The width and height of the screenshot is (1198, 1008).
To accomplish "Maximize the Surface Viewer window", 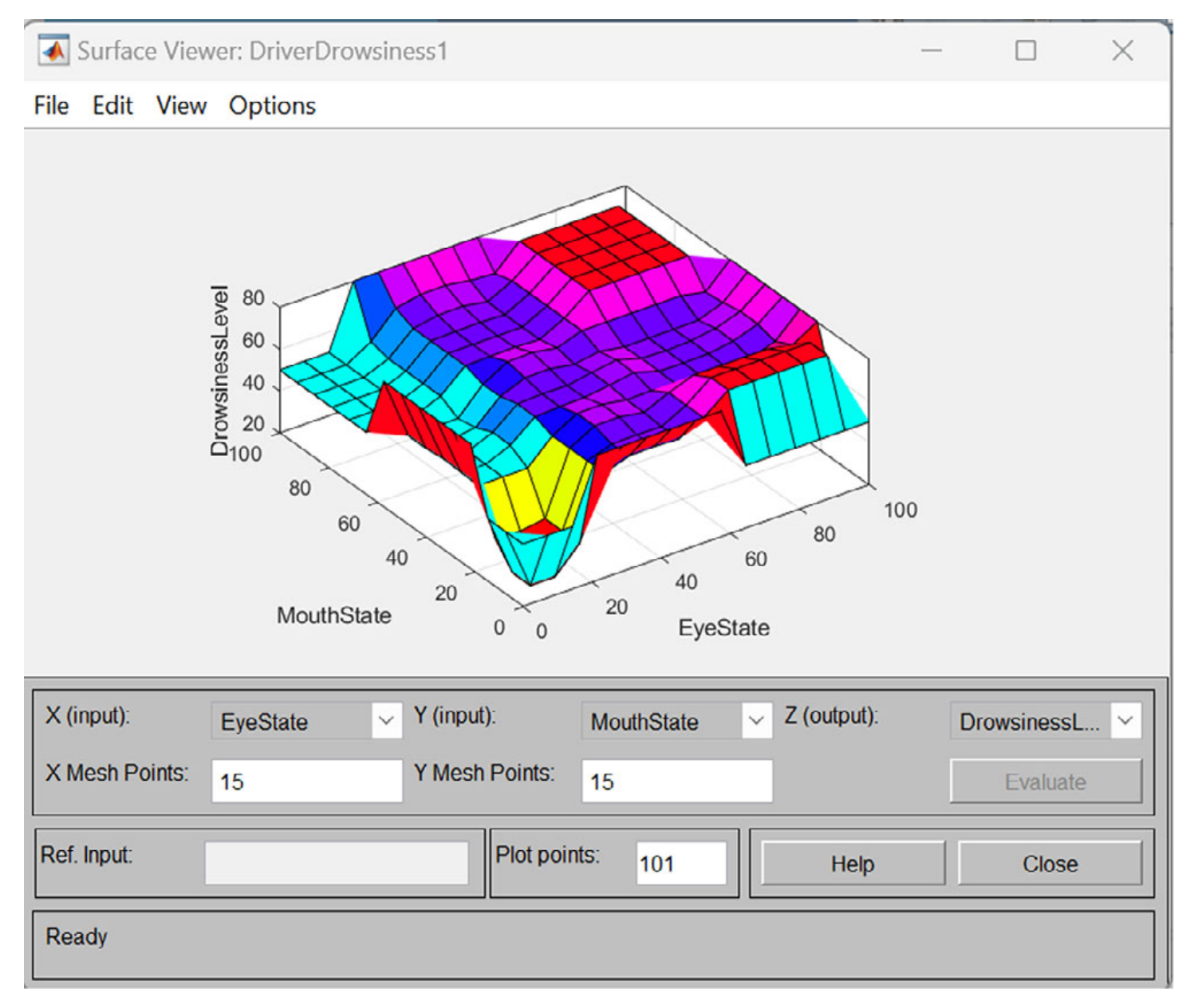I will [1026, 51].
